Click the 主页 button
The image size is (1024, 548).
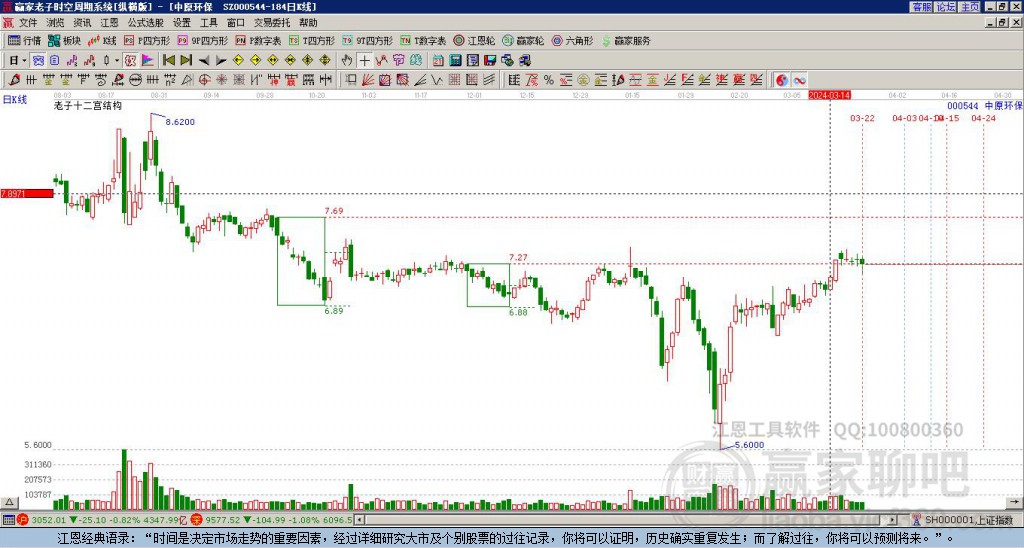point(969,7)
